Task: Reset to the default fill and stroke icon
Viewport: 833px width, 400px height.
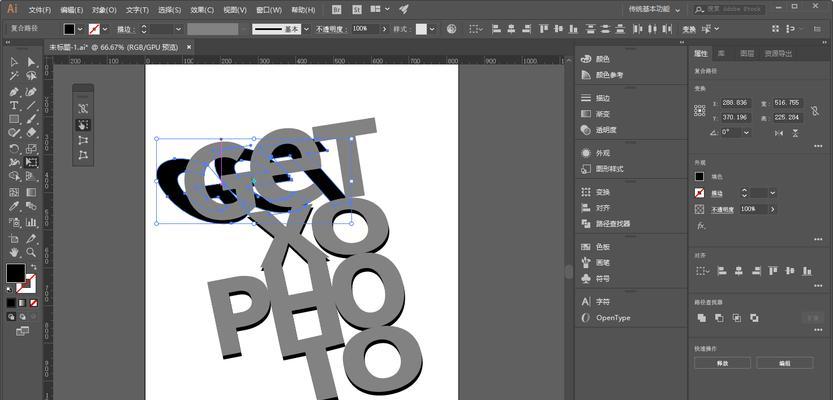Action: click(10, 290)
